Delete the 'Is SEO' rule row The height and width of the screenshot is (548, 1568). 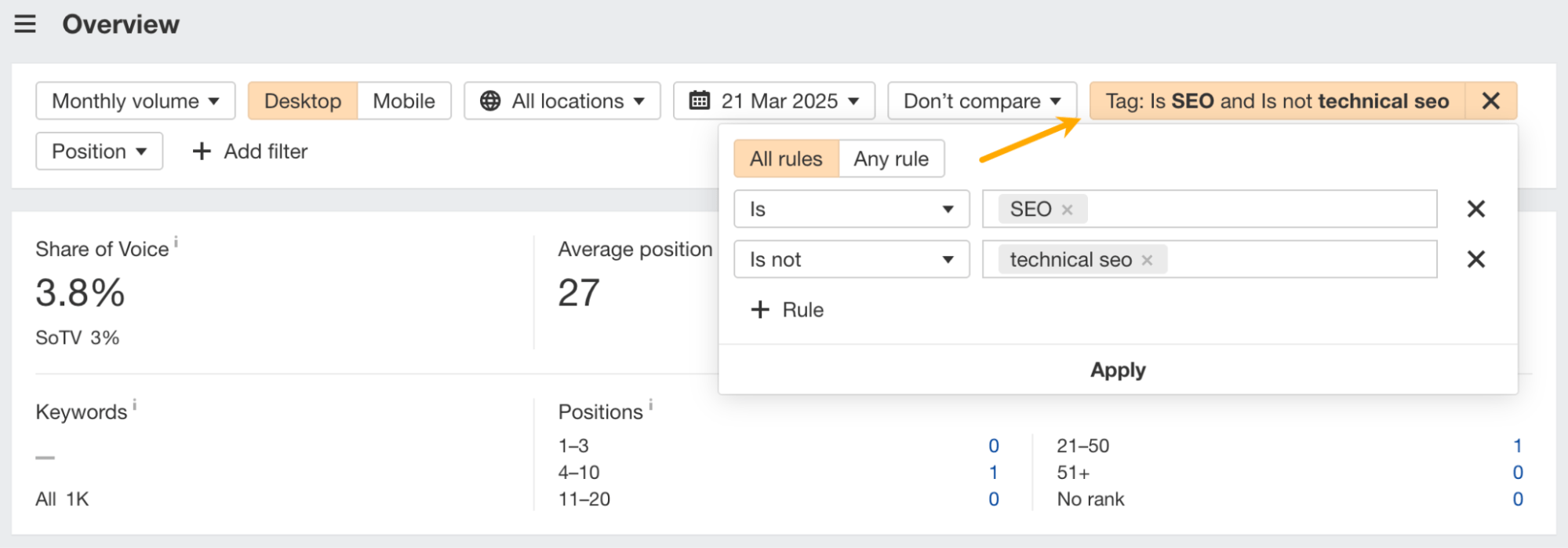point(1475,209)
